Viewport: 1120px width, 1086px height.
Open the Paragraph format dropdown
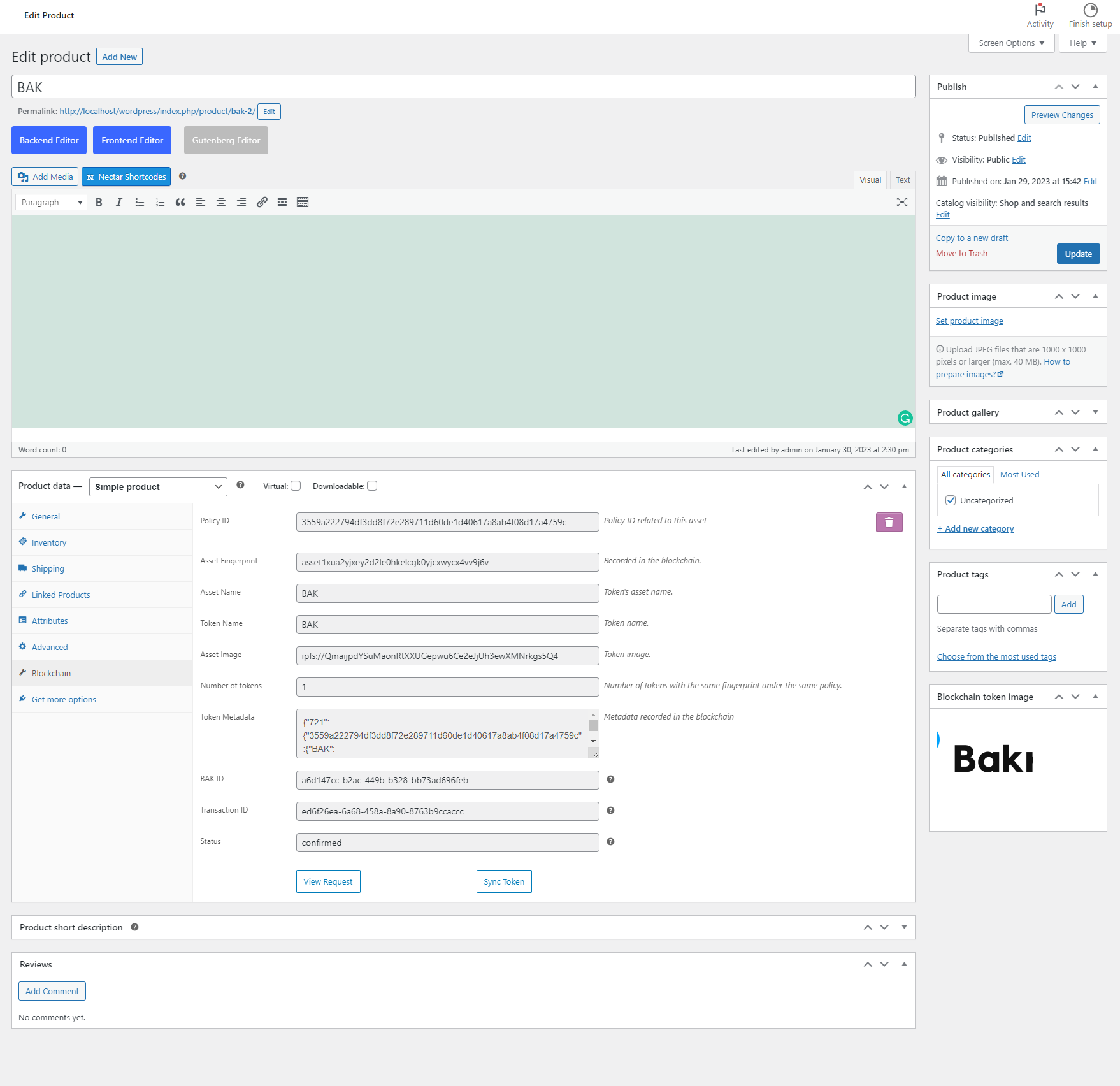click(x=51, y=203)
